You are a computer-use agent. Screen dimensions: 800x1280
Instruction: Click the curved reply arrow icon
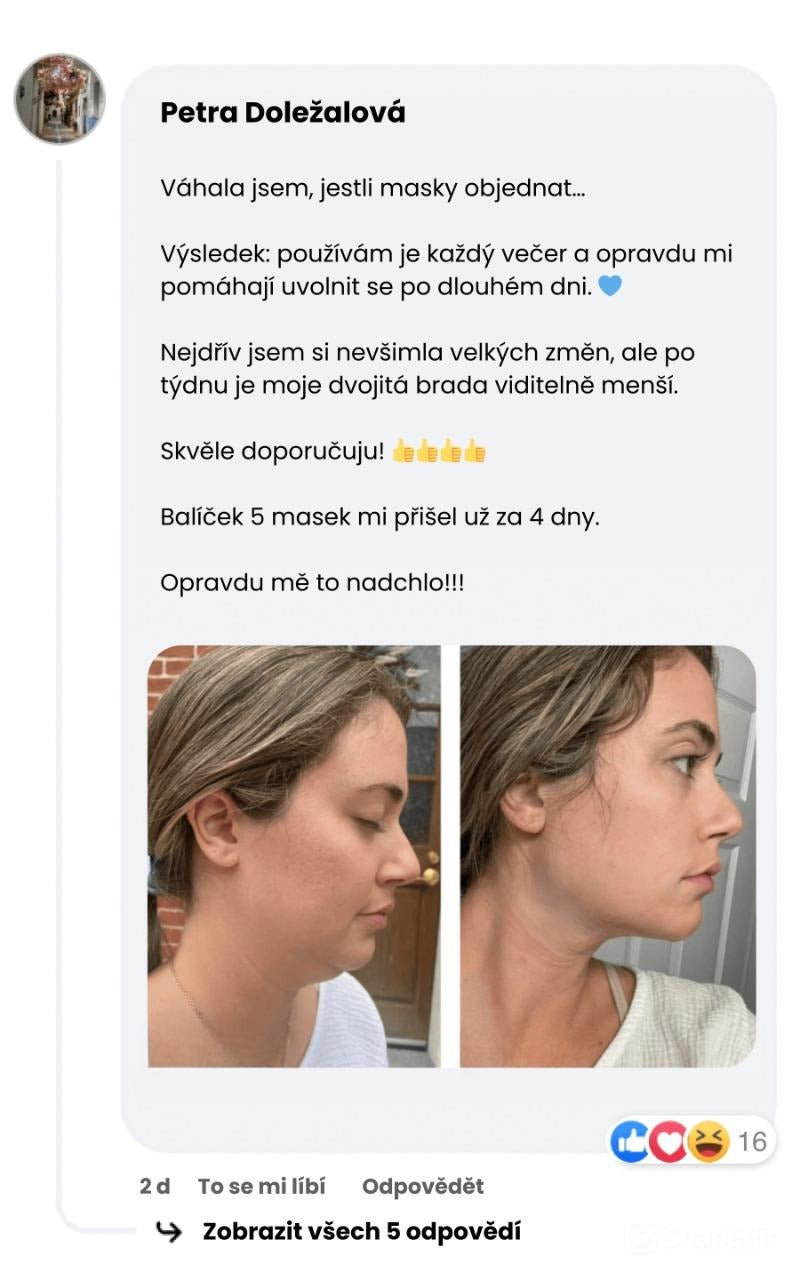click(170, 1233)
